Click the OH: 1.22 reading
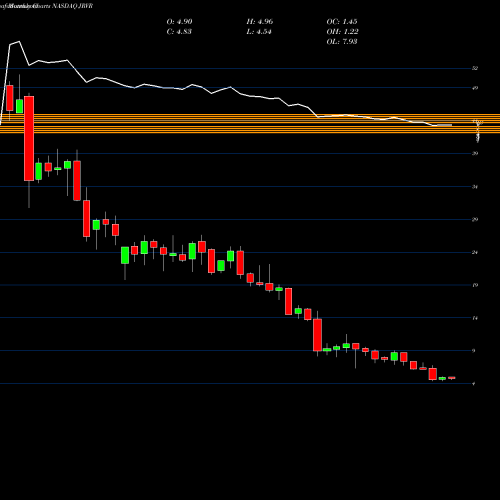The image size is (500, 500). [x=342, y=32]
